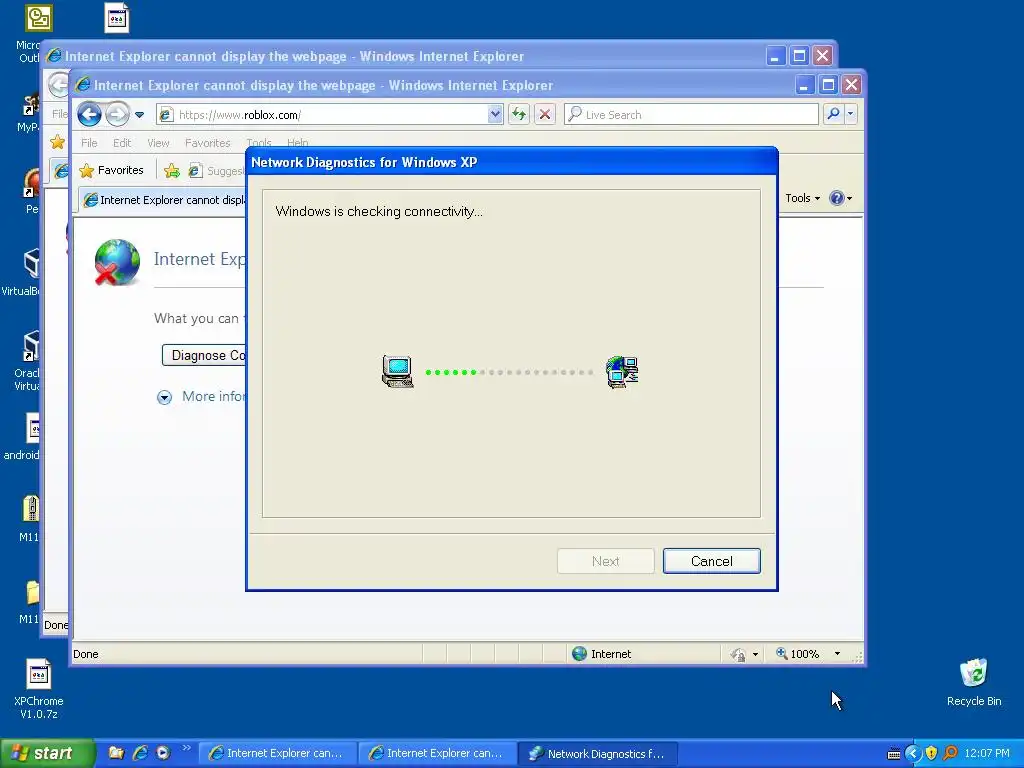Switch to Network Diagnostics taskbar button

pos(598,754)
